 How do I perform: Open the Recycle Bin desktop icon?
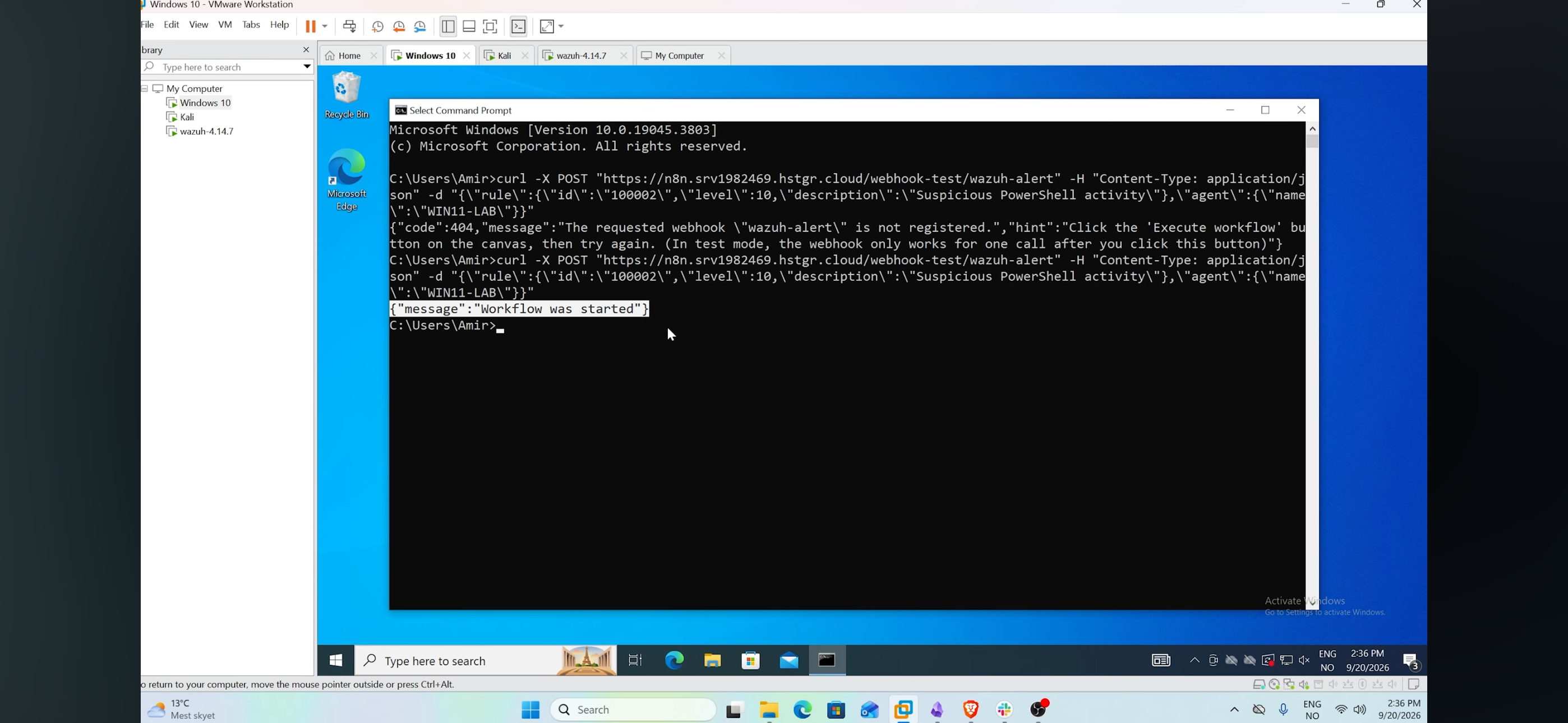click(347, 95)
